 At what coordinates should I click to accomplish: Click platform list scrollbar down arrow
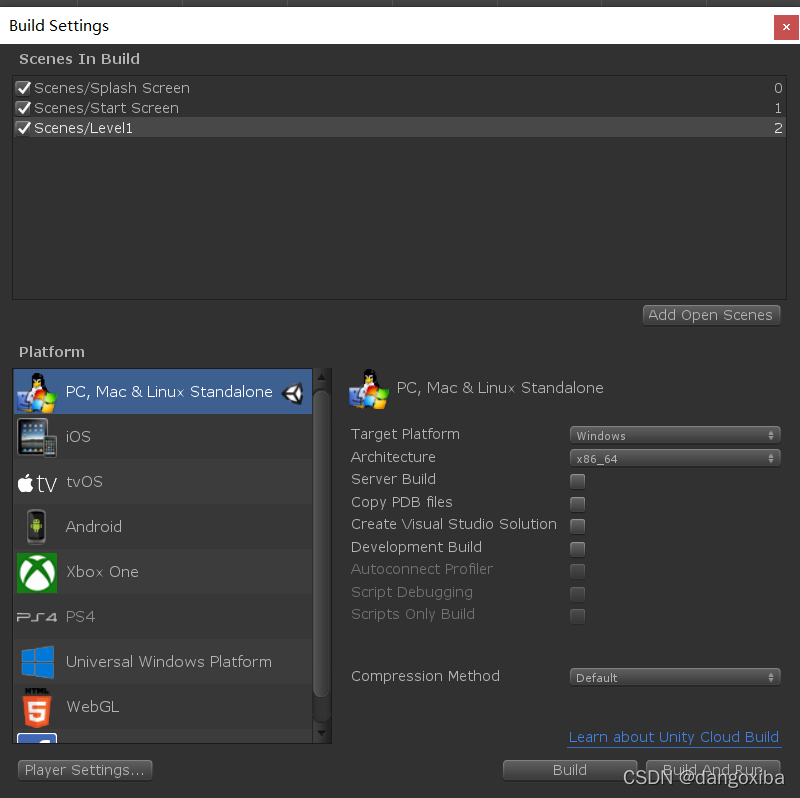(x=321, y=734)
